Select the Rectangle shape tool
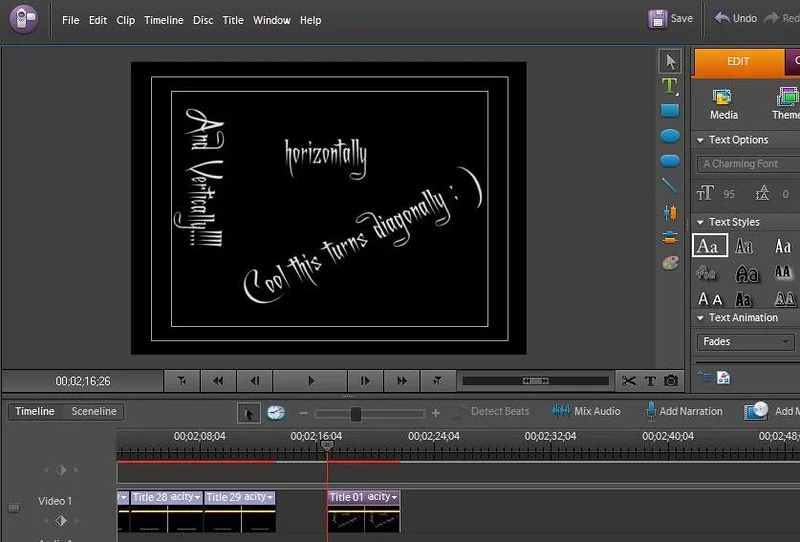Viewport: 800px width, 542px height. coord(670,110)
